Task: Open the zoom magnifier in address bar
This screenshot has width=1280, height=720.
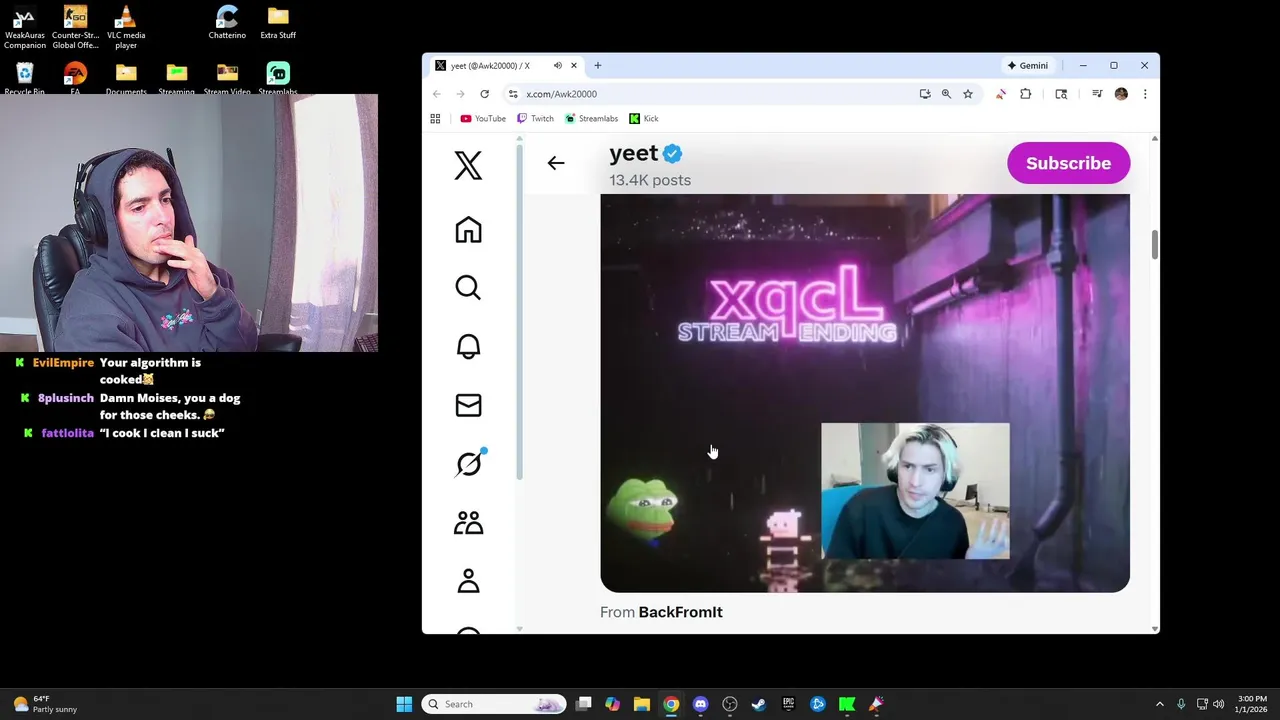Action: (x=946, y=94)
